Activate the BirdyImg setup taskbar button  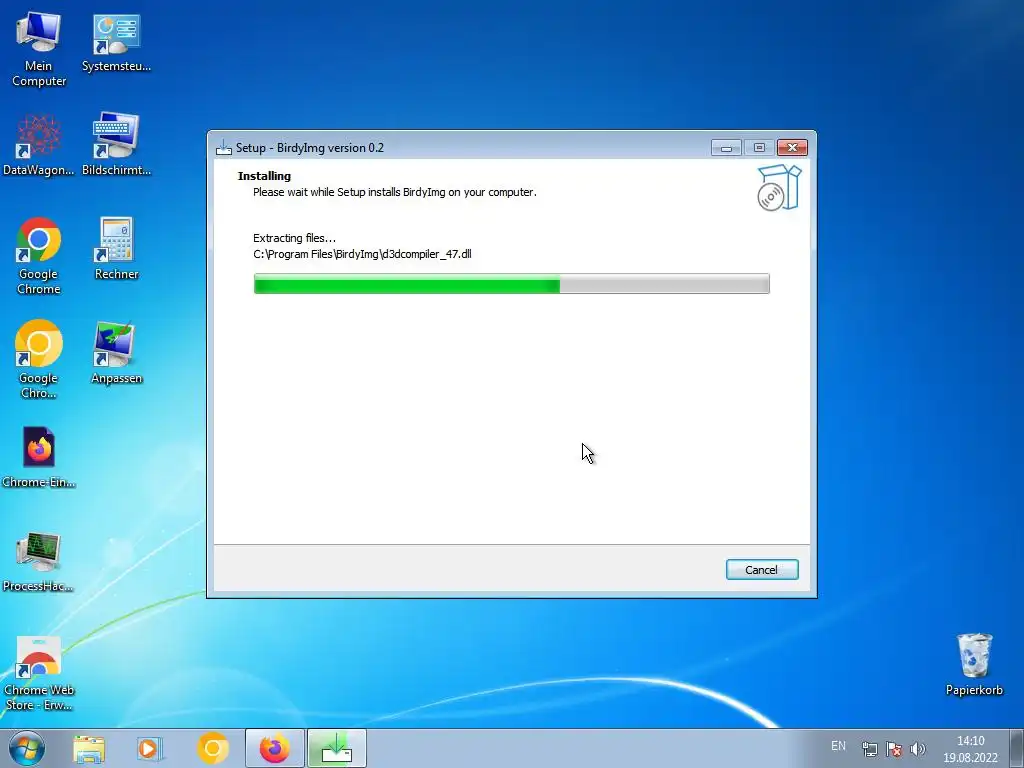336,748
